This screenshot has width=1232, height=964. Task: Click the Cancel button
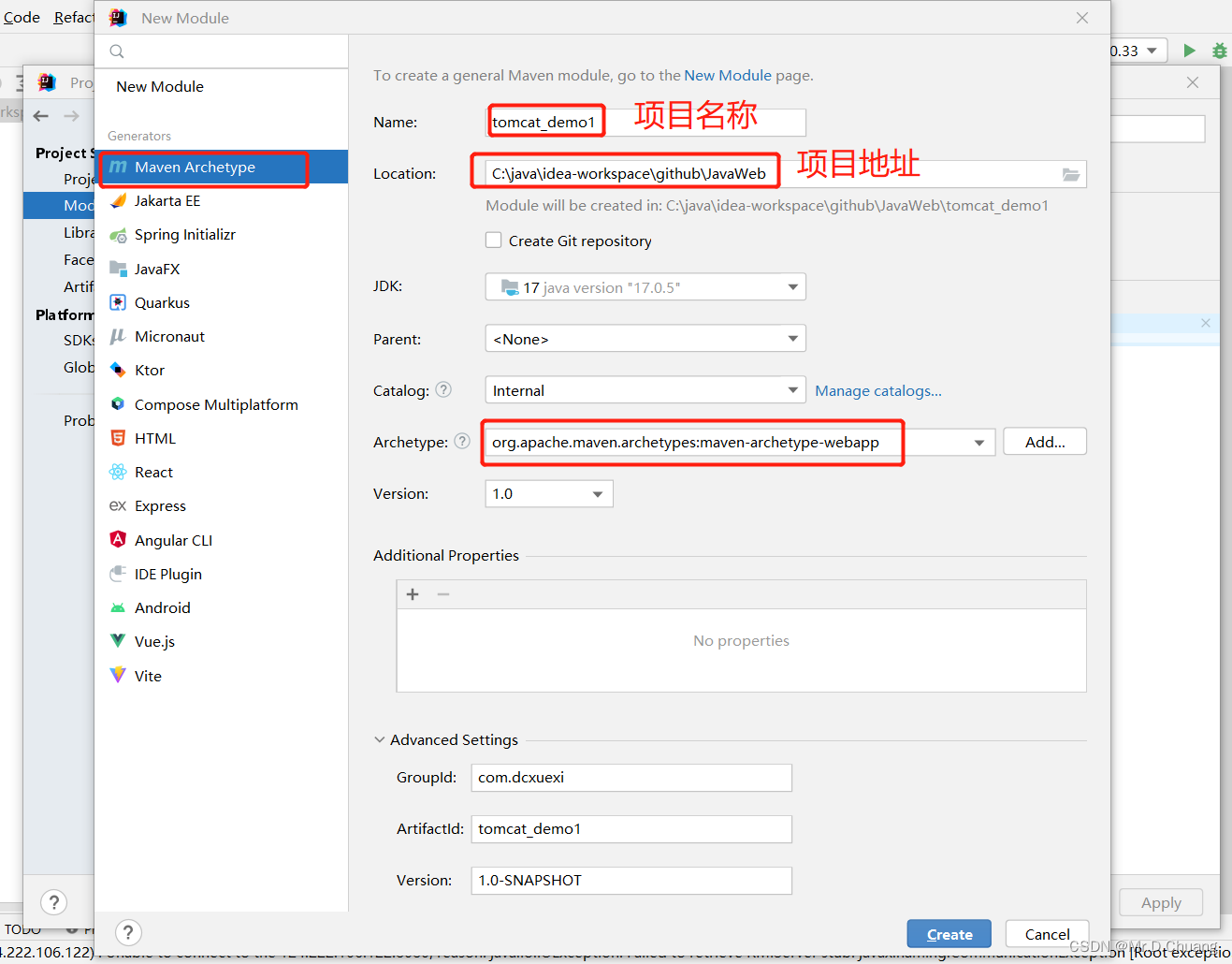pos(1047,934)
